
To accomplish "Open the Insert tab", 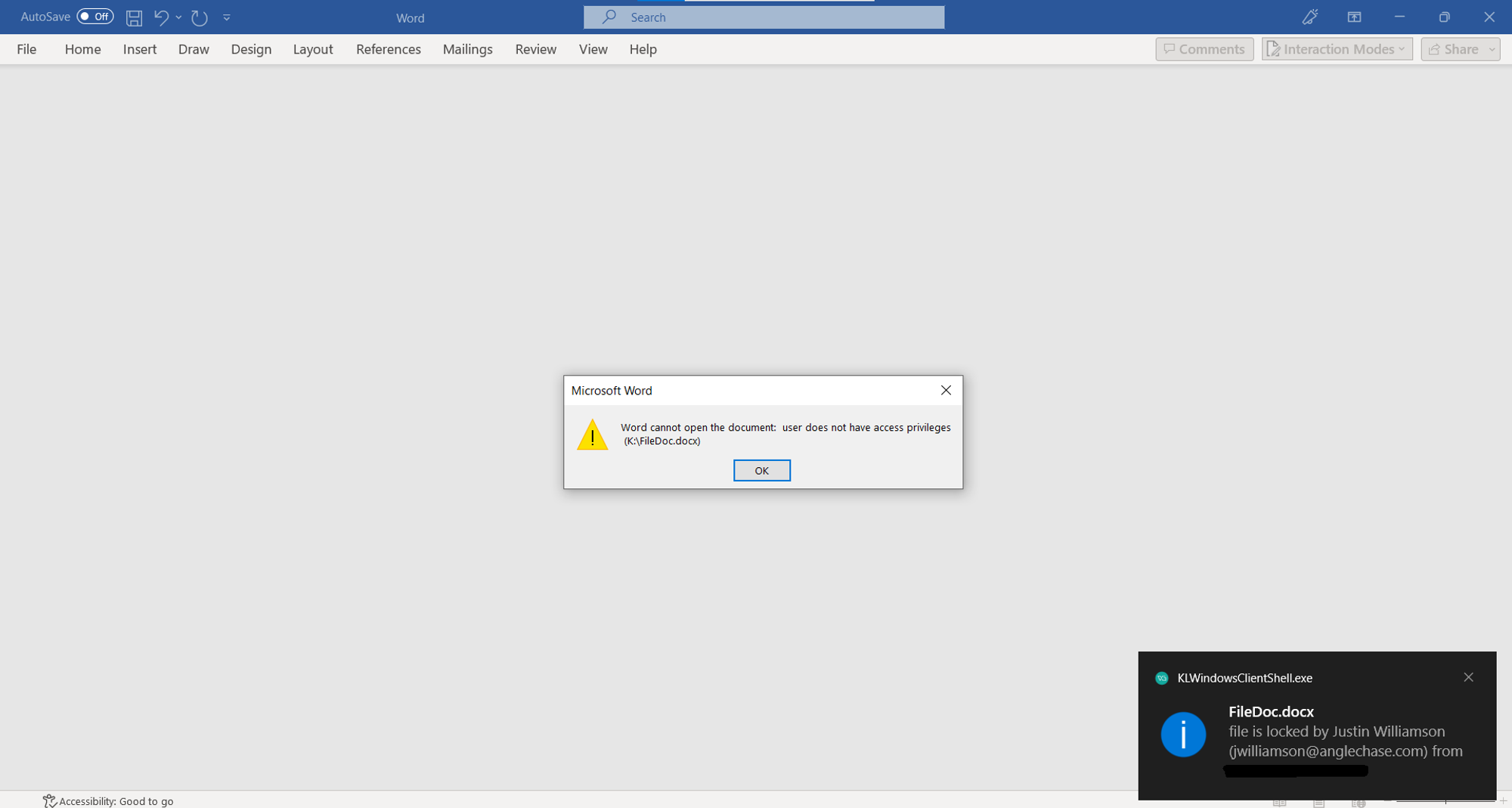I will 140,49.
